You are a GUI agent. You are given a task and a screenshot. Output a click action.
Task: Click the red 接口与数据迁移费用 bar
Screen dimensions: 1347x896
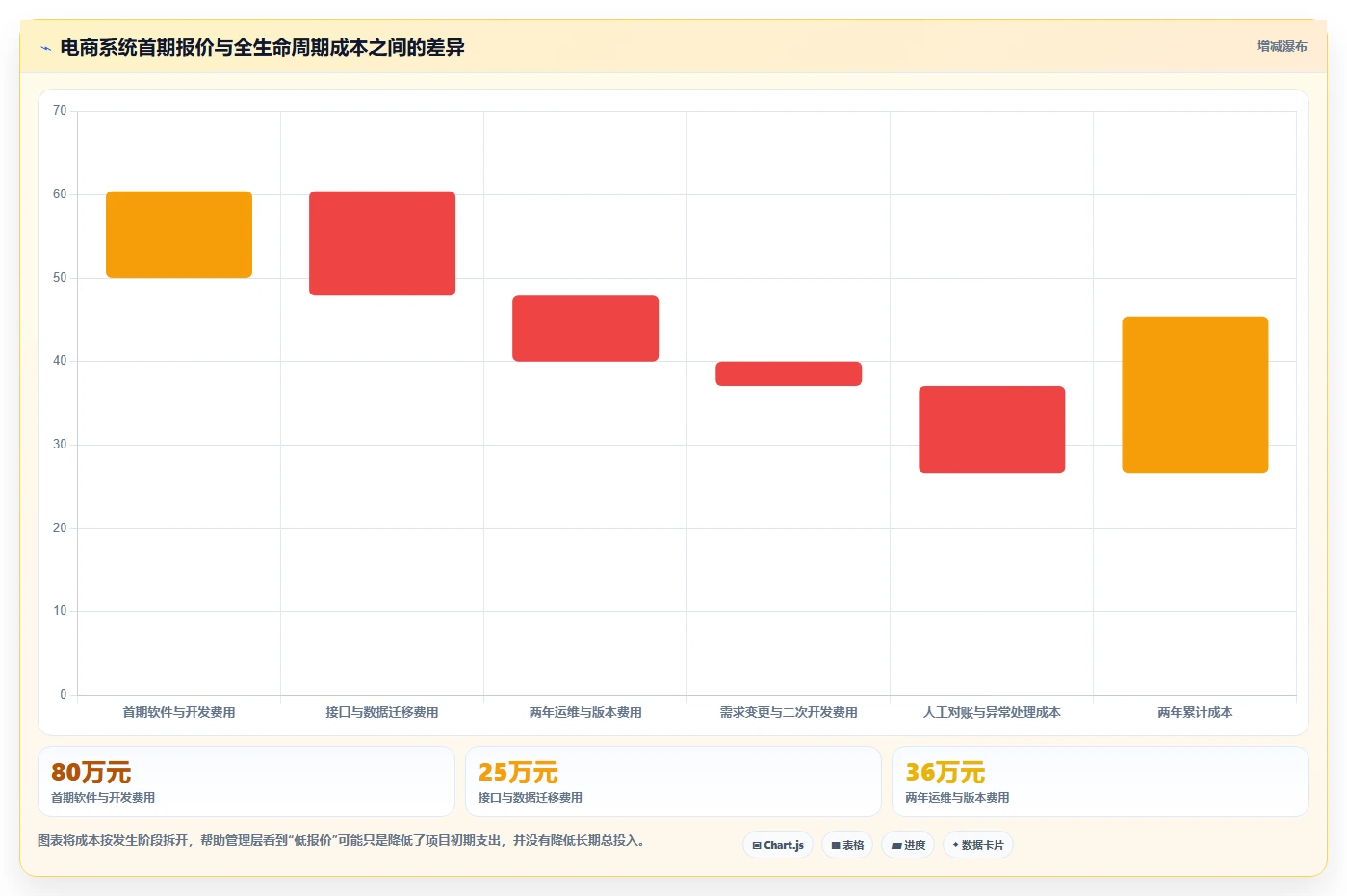point(382,243)
